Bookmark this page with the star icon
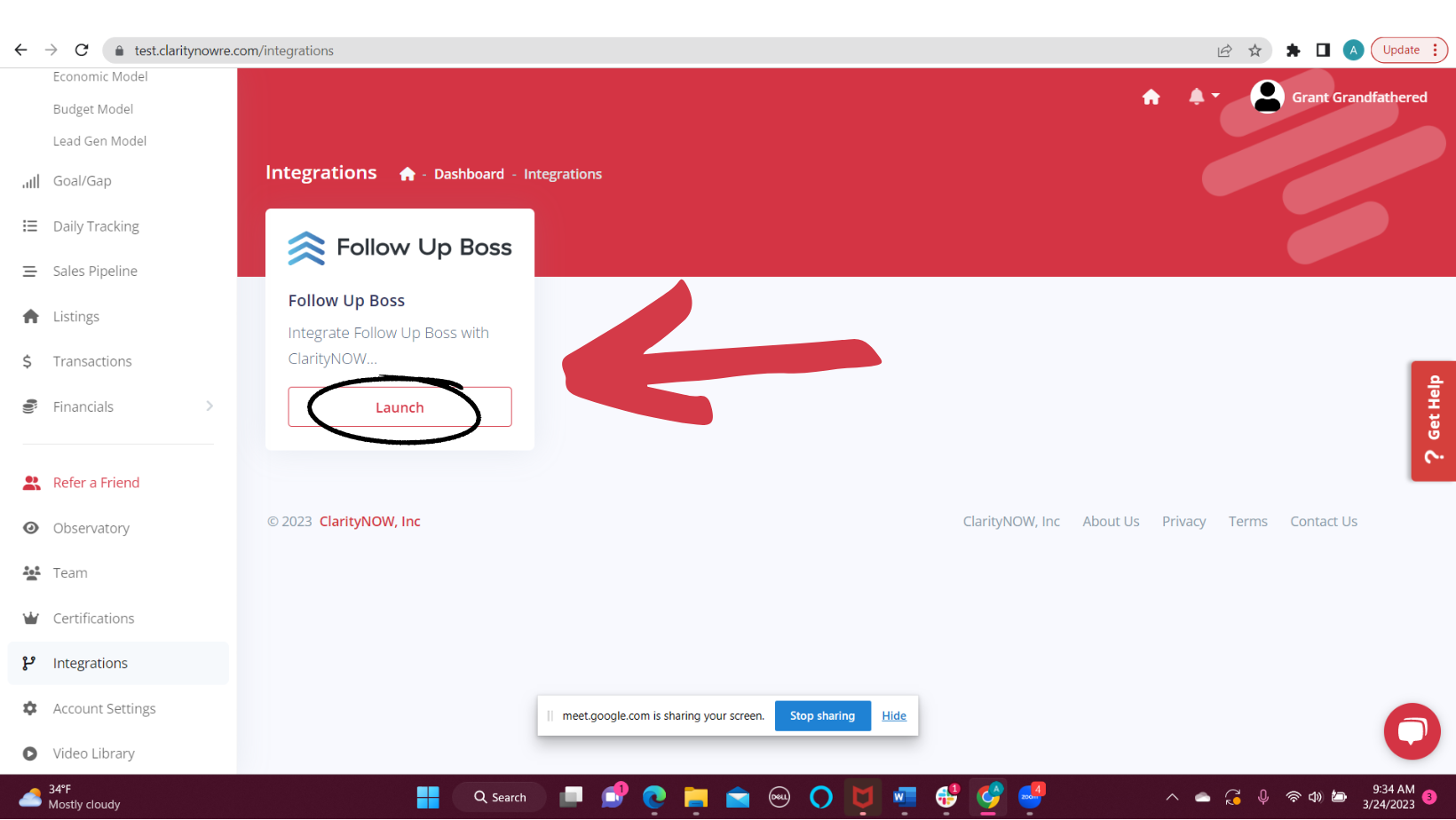Screen dimensions: 1456x820 click(x=1254, y=51)
